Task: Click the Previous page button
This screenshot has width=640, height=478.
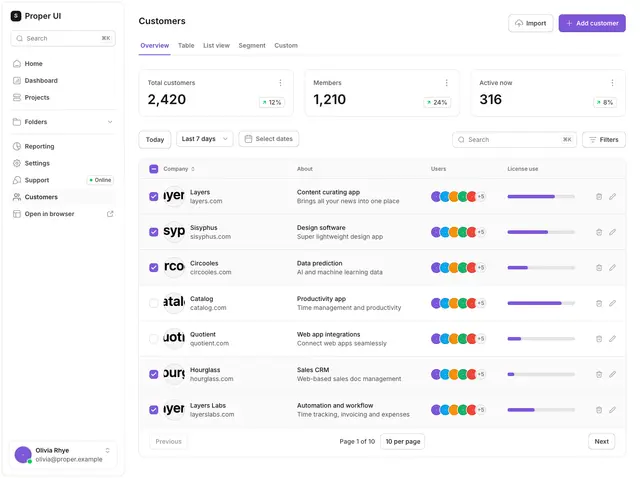Action: (168, 441)
